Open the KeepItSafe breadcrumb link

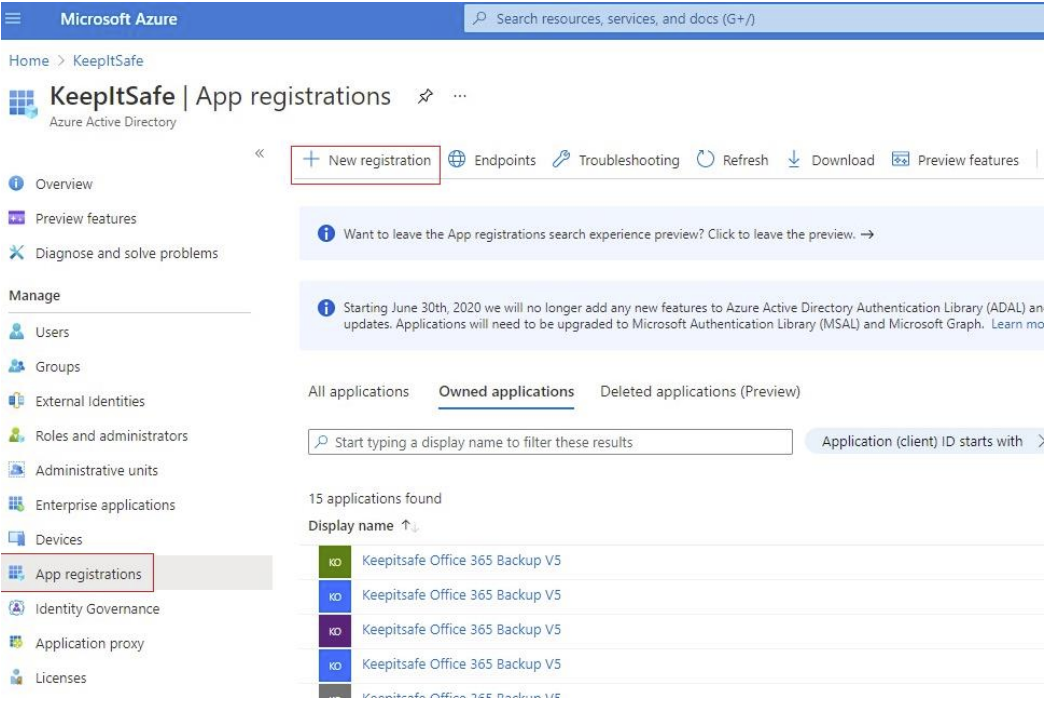[108, 61]
